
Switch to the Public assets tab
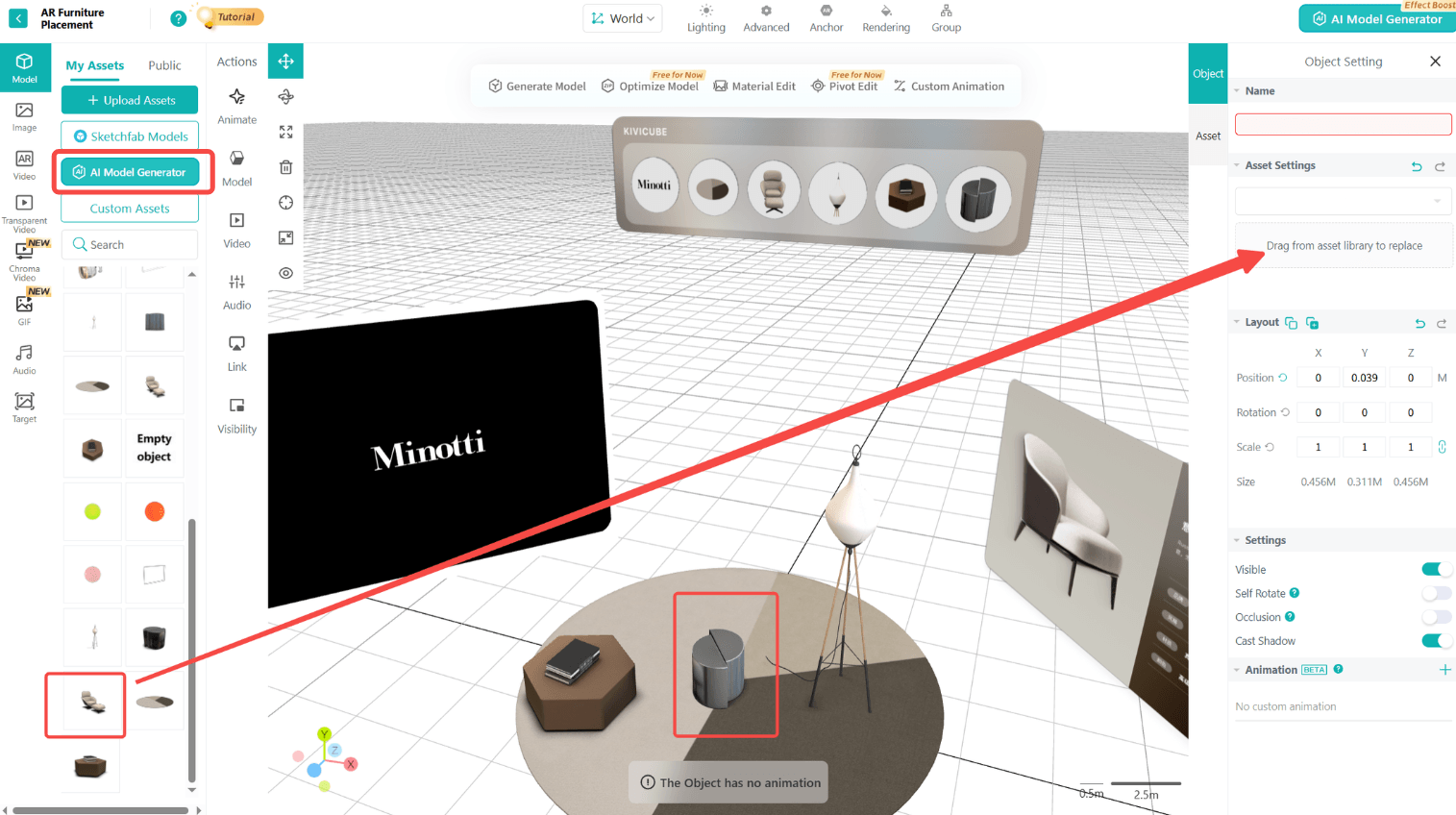(x=164, y=65)
